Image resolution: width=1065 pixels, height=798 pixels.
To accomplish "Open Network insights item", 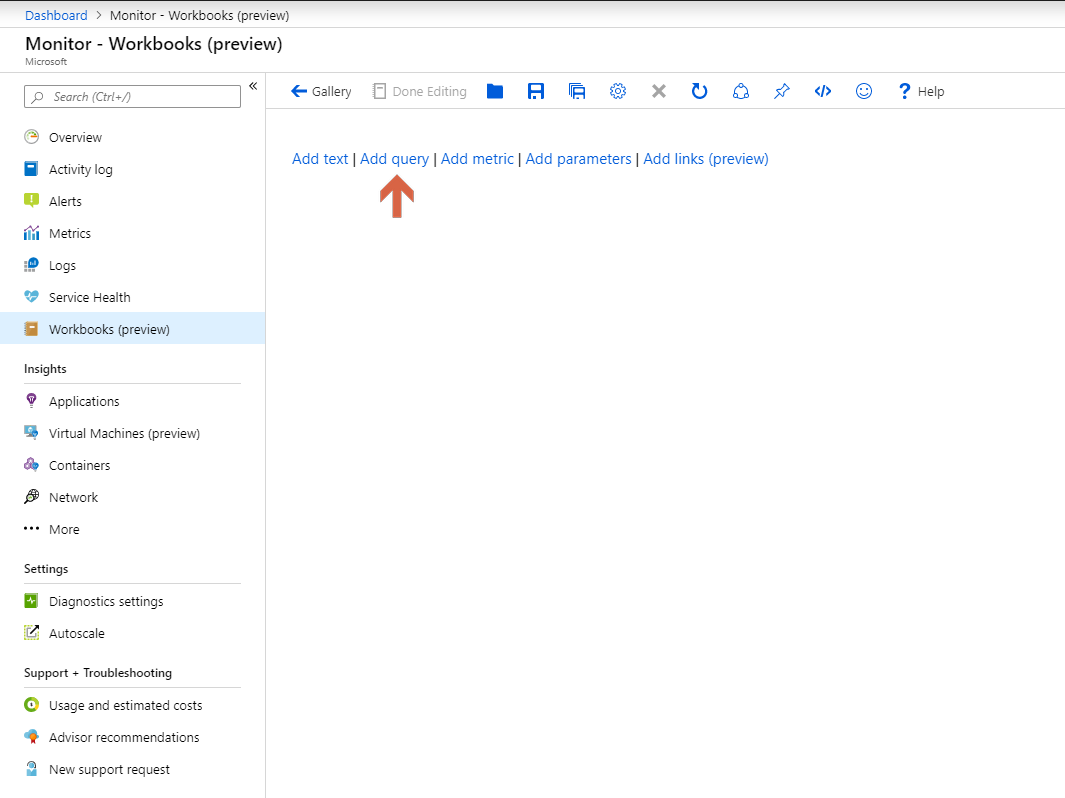I will [132, 496].
